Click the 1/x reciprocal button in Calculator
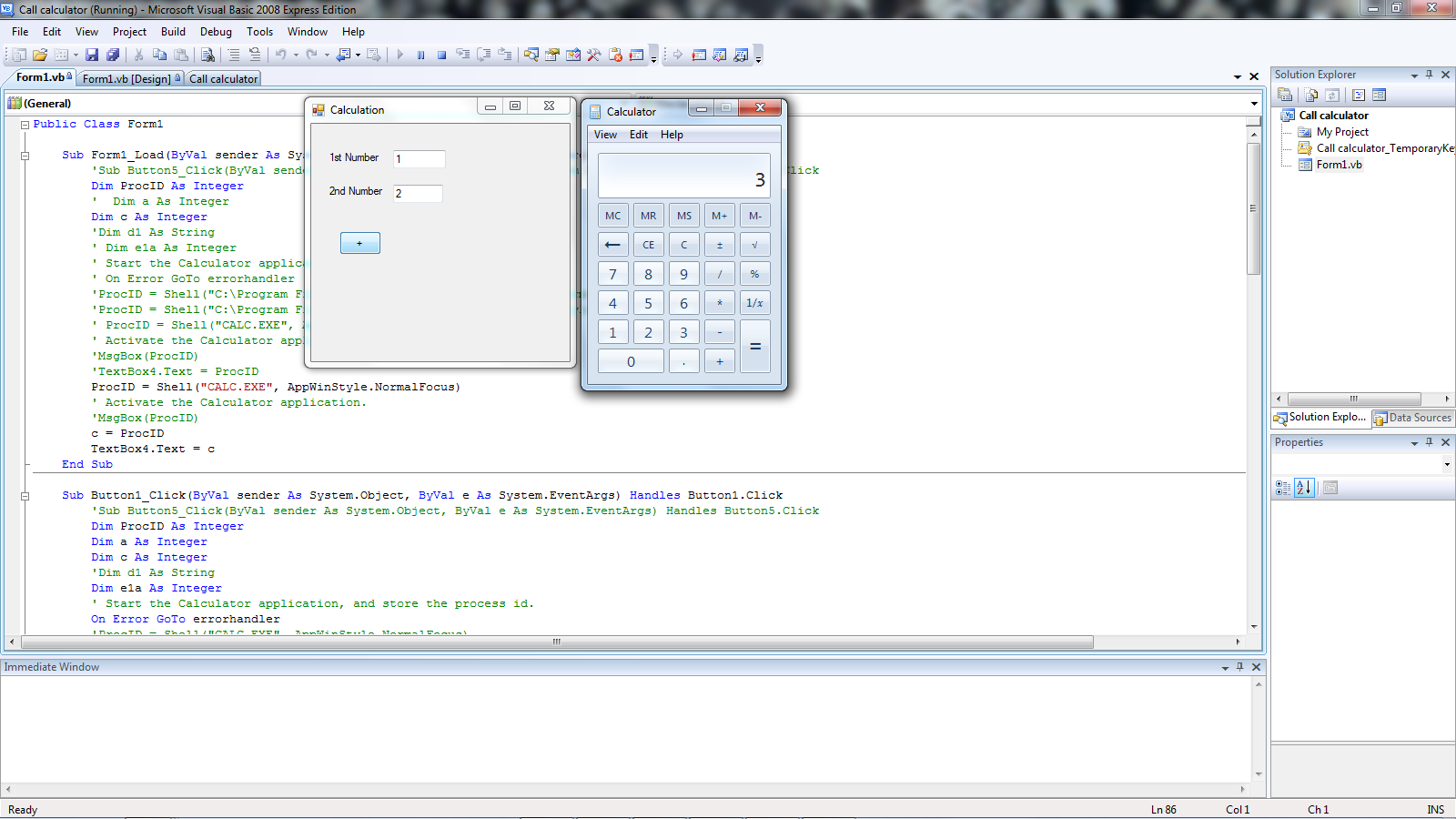This screenshot has height=819, width=1456. point(755,303)
